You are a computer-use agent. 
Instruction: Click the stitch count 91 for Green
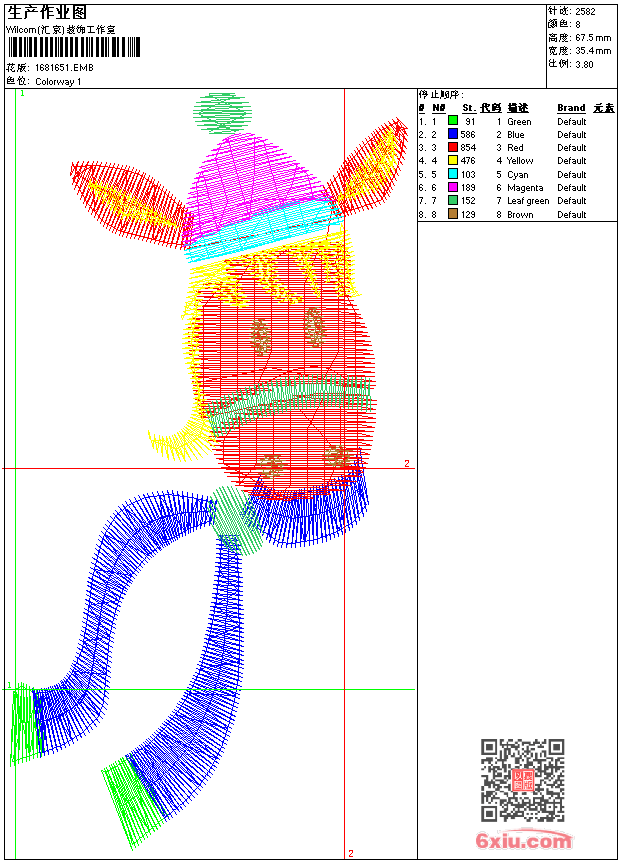(x=470, y=122)
